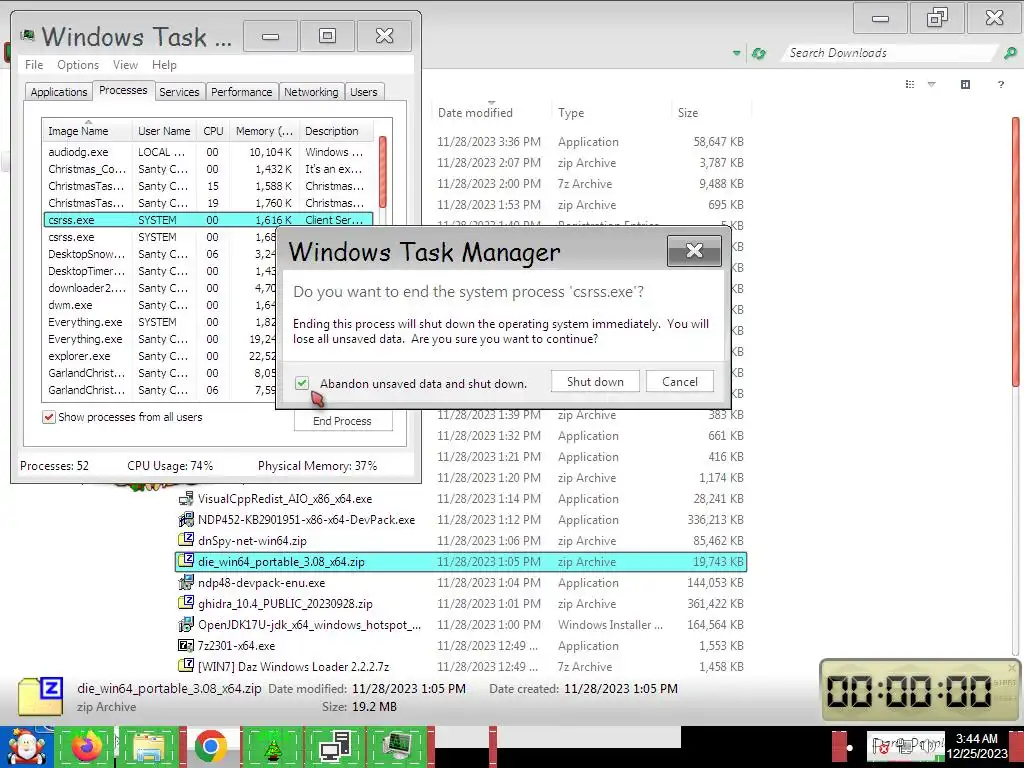This screenshot has height=768, width=1024.
Task: Click icon of ghidra_10.4_PUBLIC zip
Action: tap(186, 603)
